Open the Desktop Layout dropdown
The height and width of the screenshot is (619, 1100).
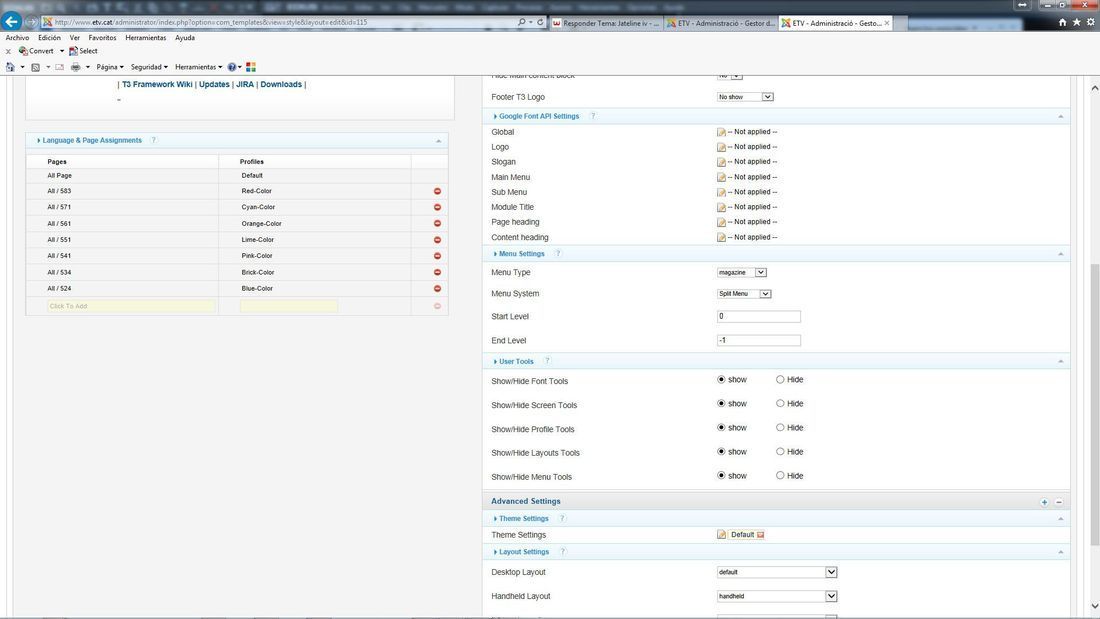point(777,572)
